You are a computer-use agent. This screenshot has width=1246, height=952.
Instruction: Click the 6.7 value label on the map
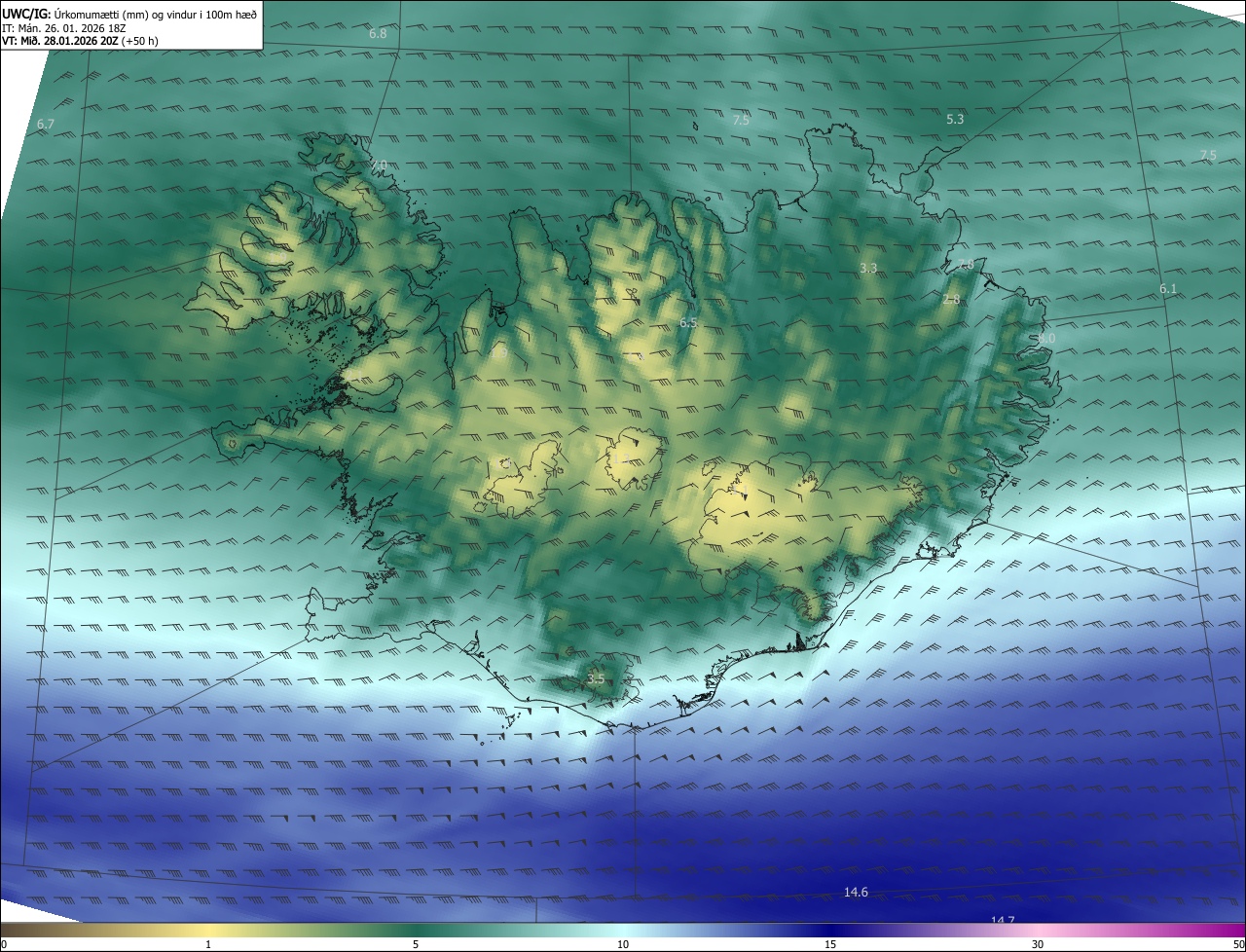coord(46,125)
